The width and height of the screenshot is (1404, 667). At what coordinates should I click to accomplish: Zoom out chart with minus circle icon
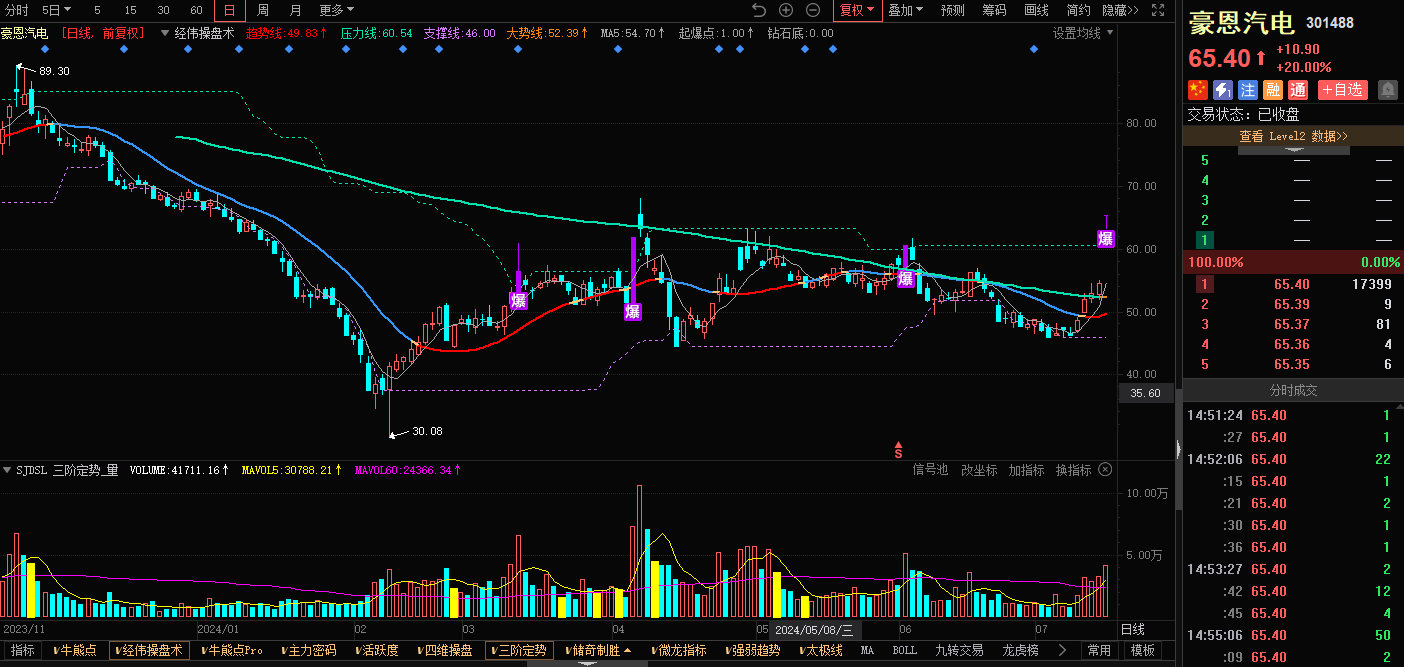point(813,10)
